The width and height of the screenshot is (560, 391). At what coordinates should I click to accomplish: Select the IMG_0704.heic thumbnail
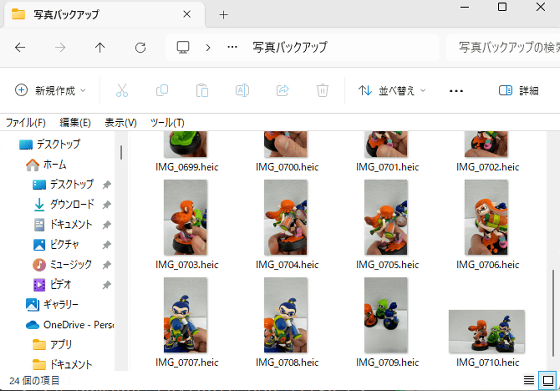286,217
